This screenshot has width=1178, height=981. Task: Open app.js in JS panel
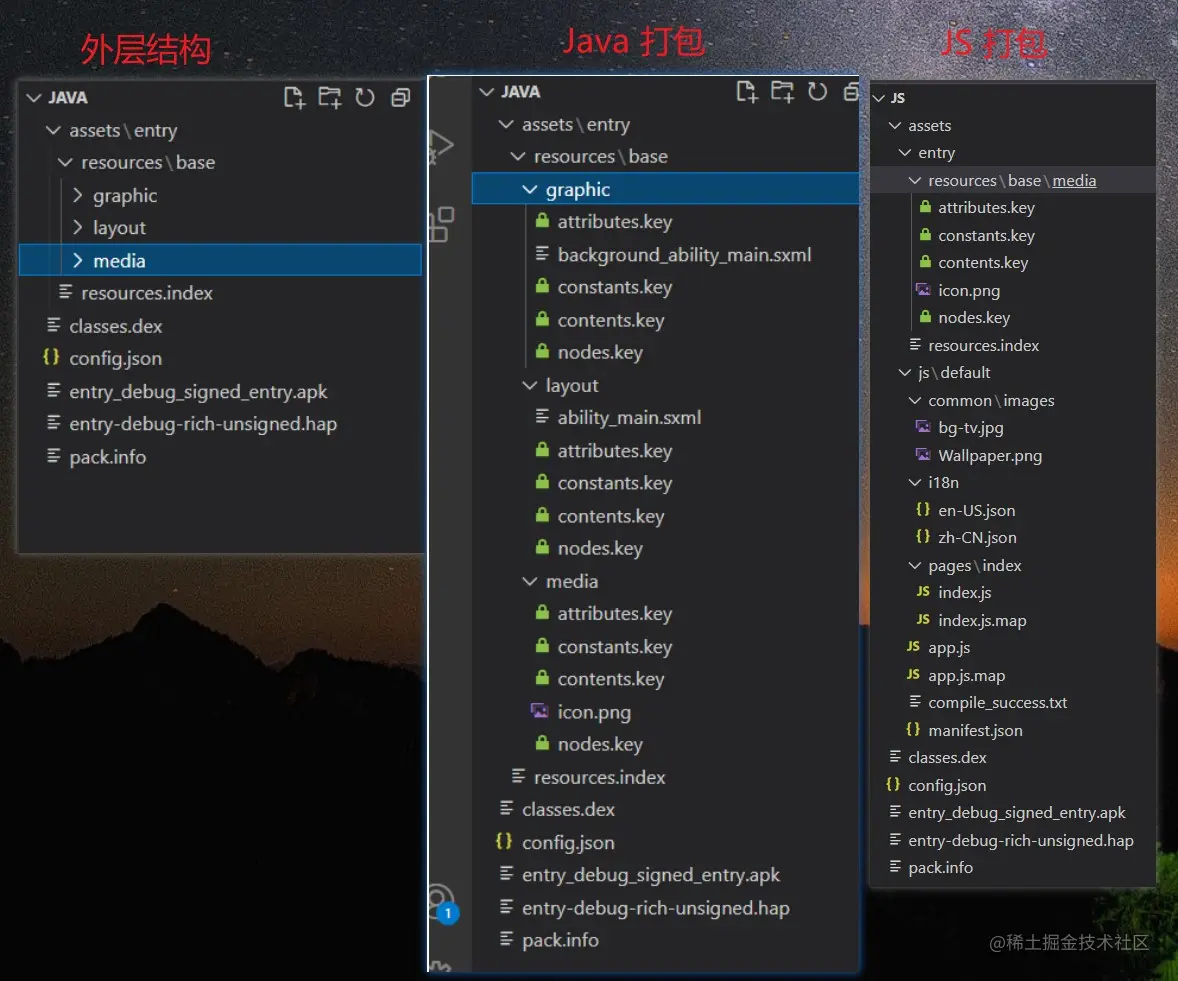click(949, 647)
